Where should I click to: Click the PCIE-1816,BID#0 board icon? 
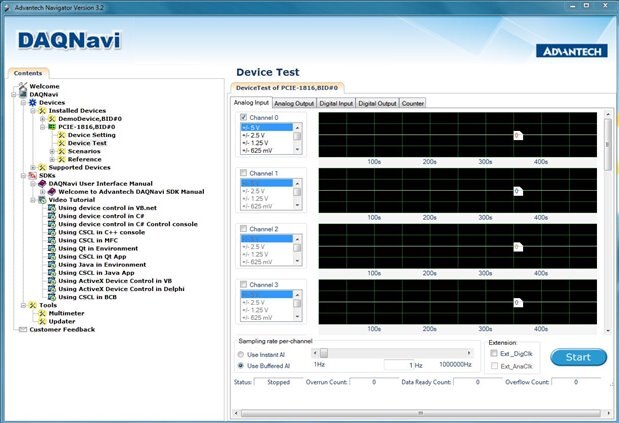click(x=52, y=127)
